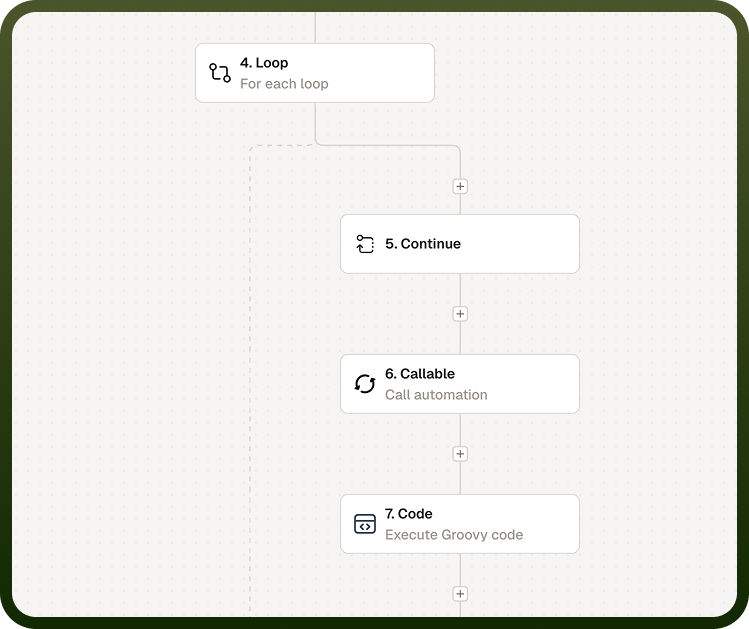Click the Loop step branch icon
The width and height of the screenshot is (749, 629).
coord(220,73)
